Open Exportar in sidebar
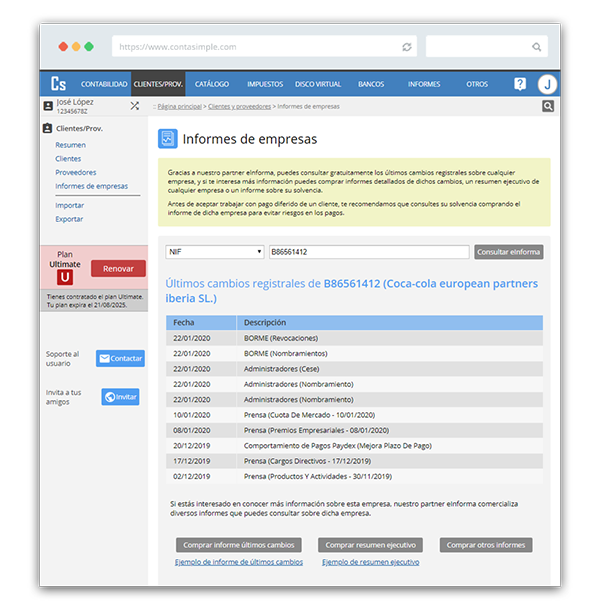600x615 pixels. tap(69, 219)
